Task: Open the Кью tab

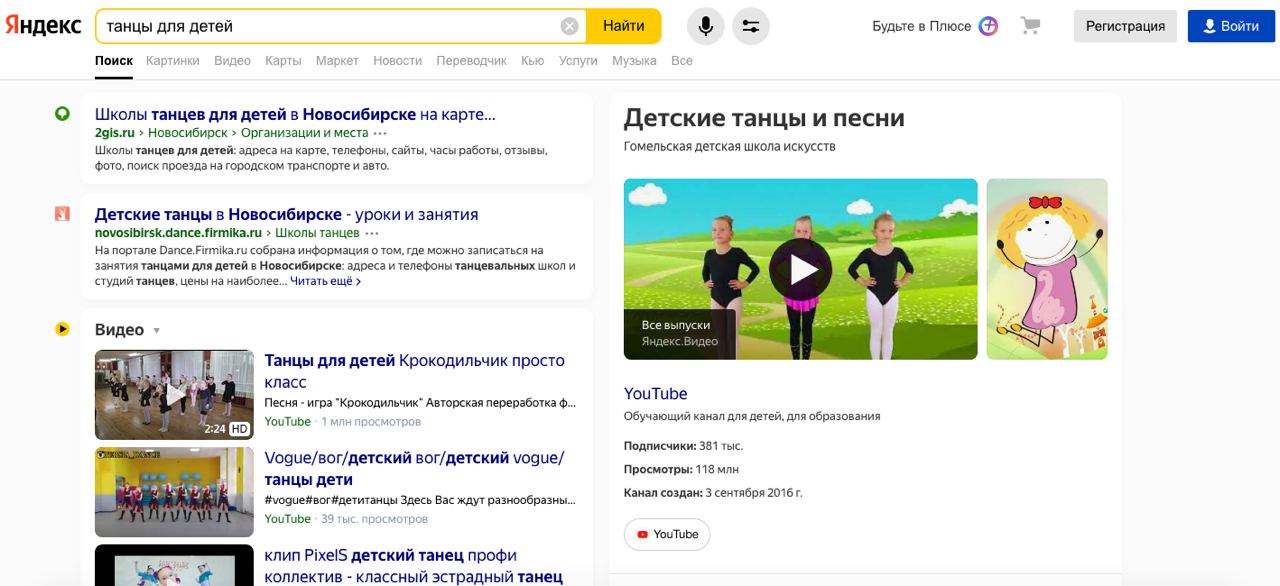Action: click(533, 60)
